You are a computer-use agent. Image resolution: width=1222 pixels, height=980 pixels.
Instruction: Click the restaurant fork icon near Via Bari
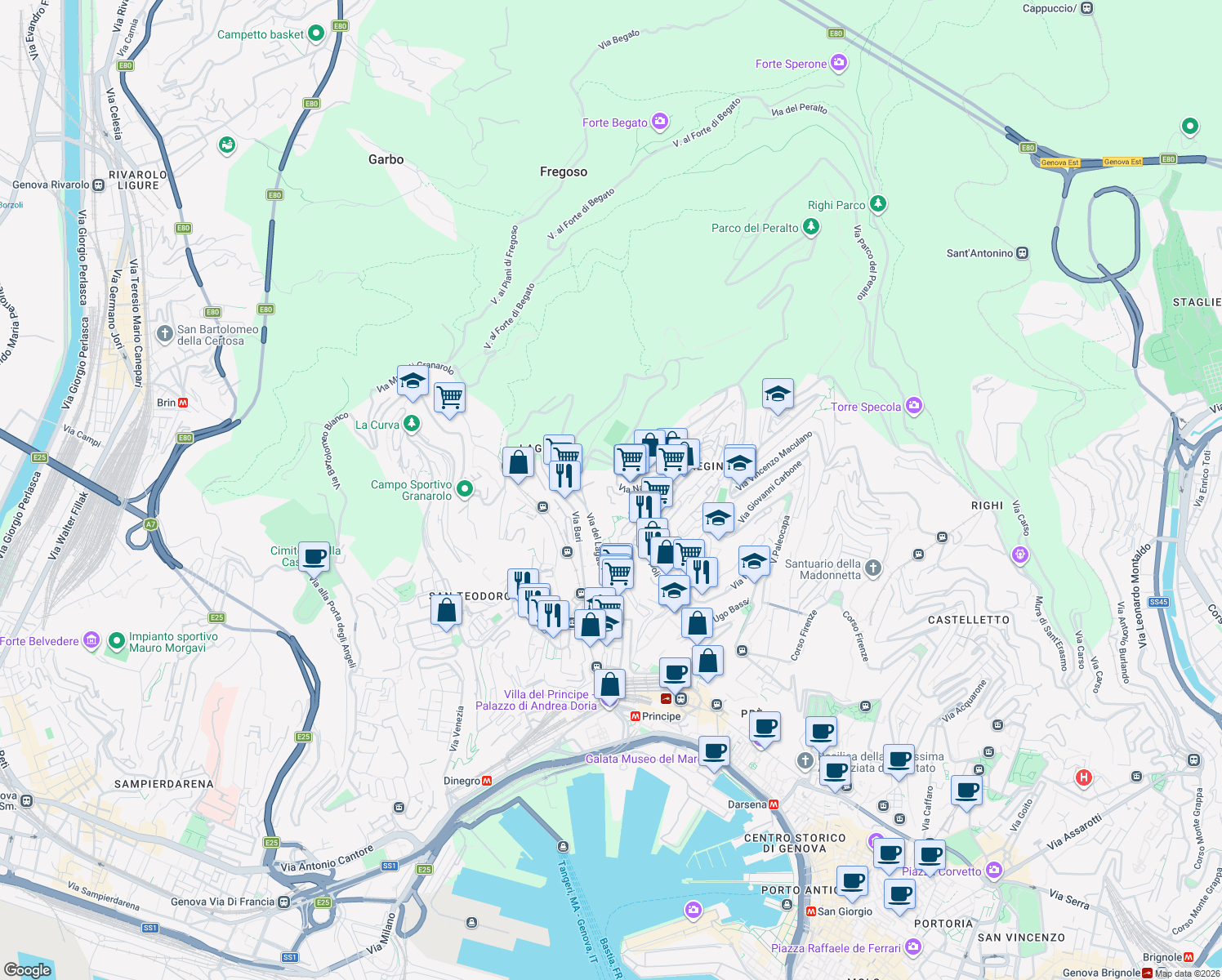pos(564,474)
